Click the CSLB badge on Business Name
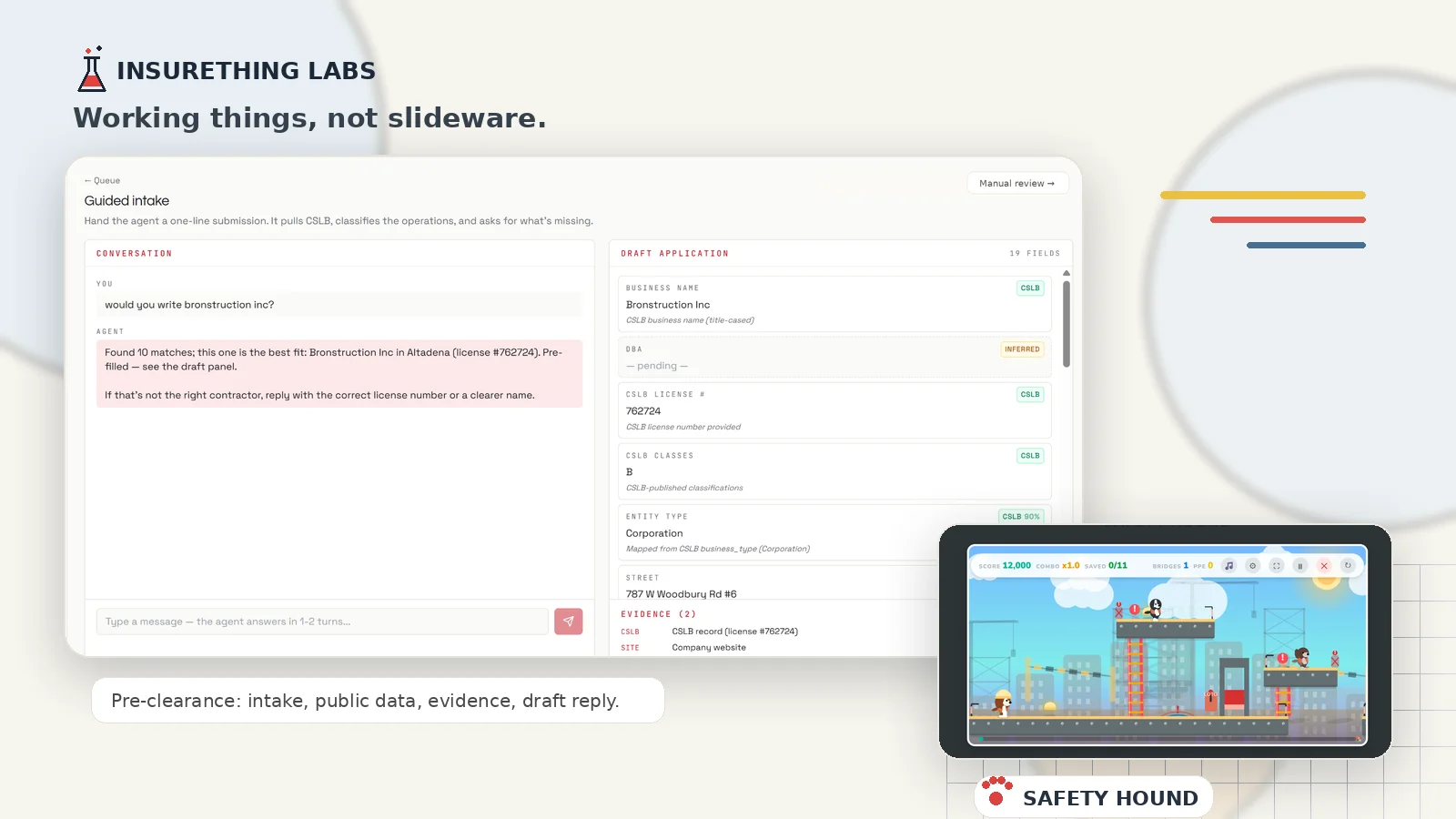 tap(1030, 288)
